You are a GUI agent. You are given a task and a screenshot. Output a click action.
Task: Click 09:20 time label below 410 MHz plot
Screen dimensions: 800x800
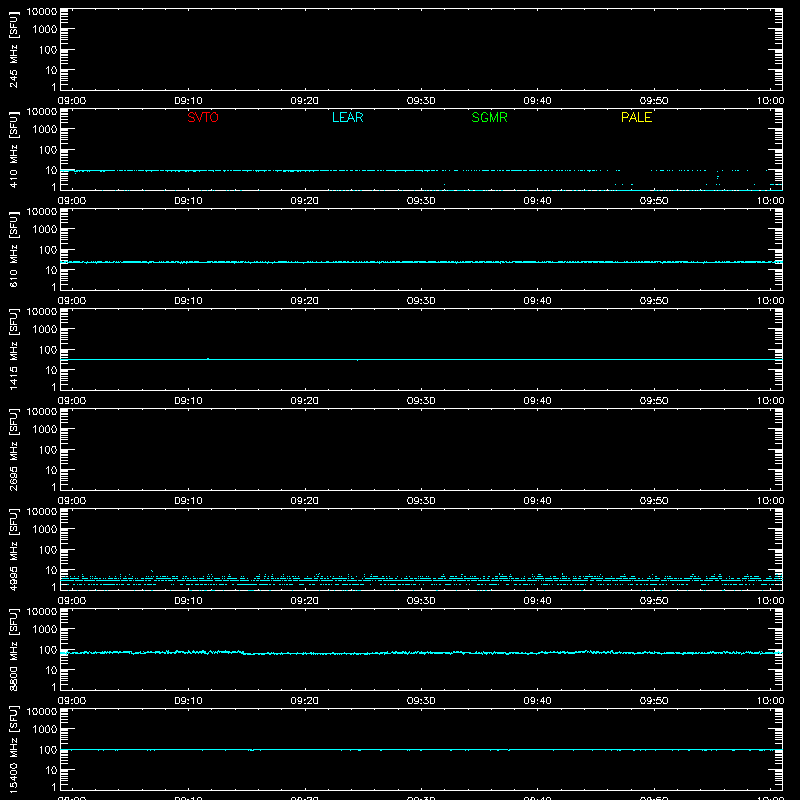[305, 201]
